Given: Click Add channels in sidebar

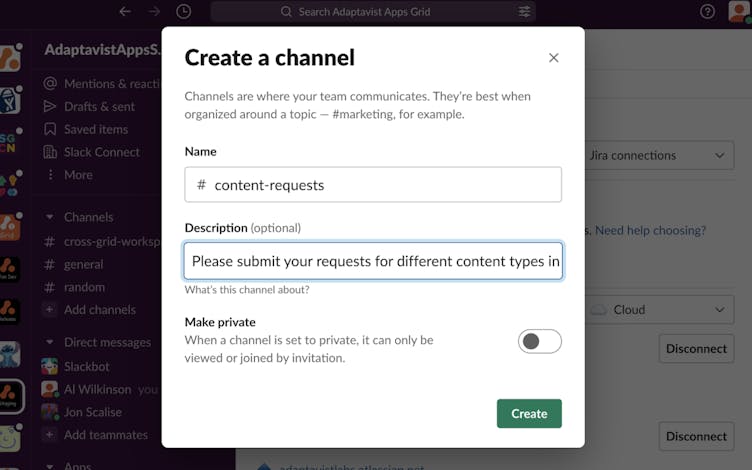Looking at the screenshot, I should tap(90, 310).
